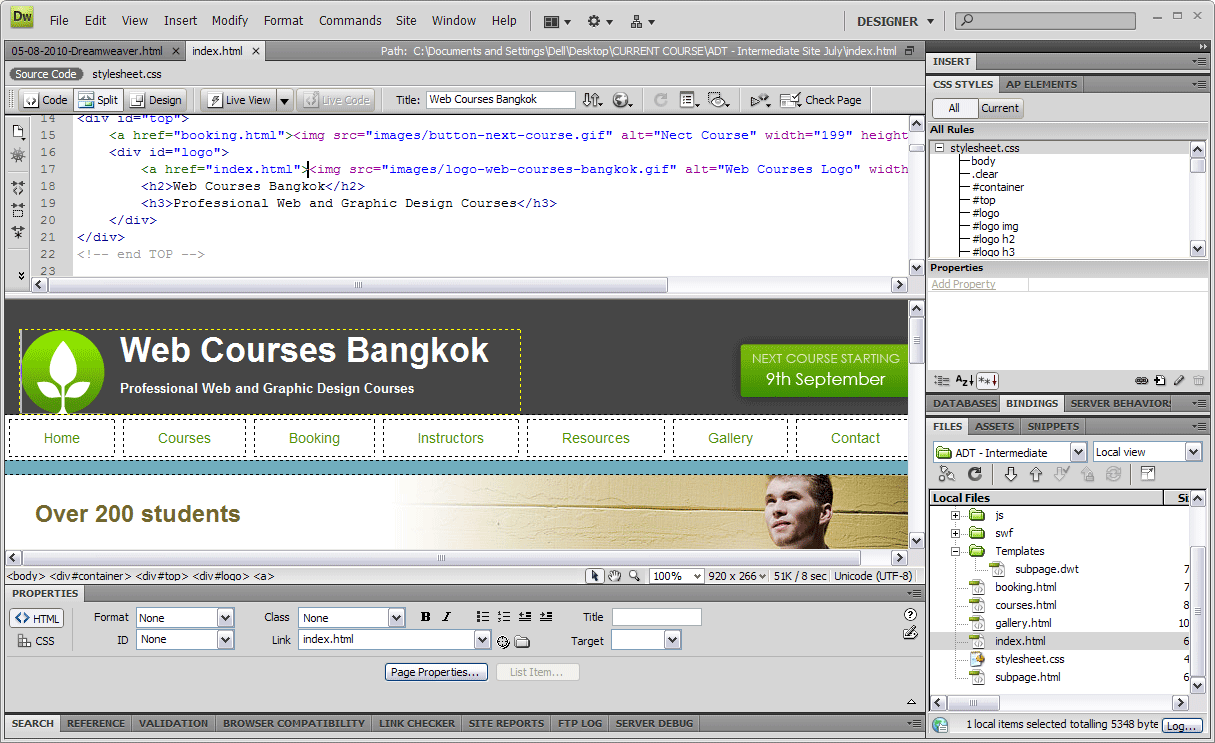The width and height of the screenshot is (1215, 743).
Task: Click Edit Rule pencil icon
Action: click(1179, 380)
